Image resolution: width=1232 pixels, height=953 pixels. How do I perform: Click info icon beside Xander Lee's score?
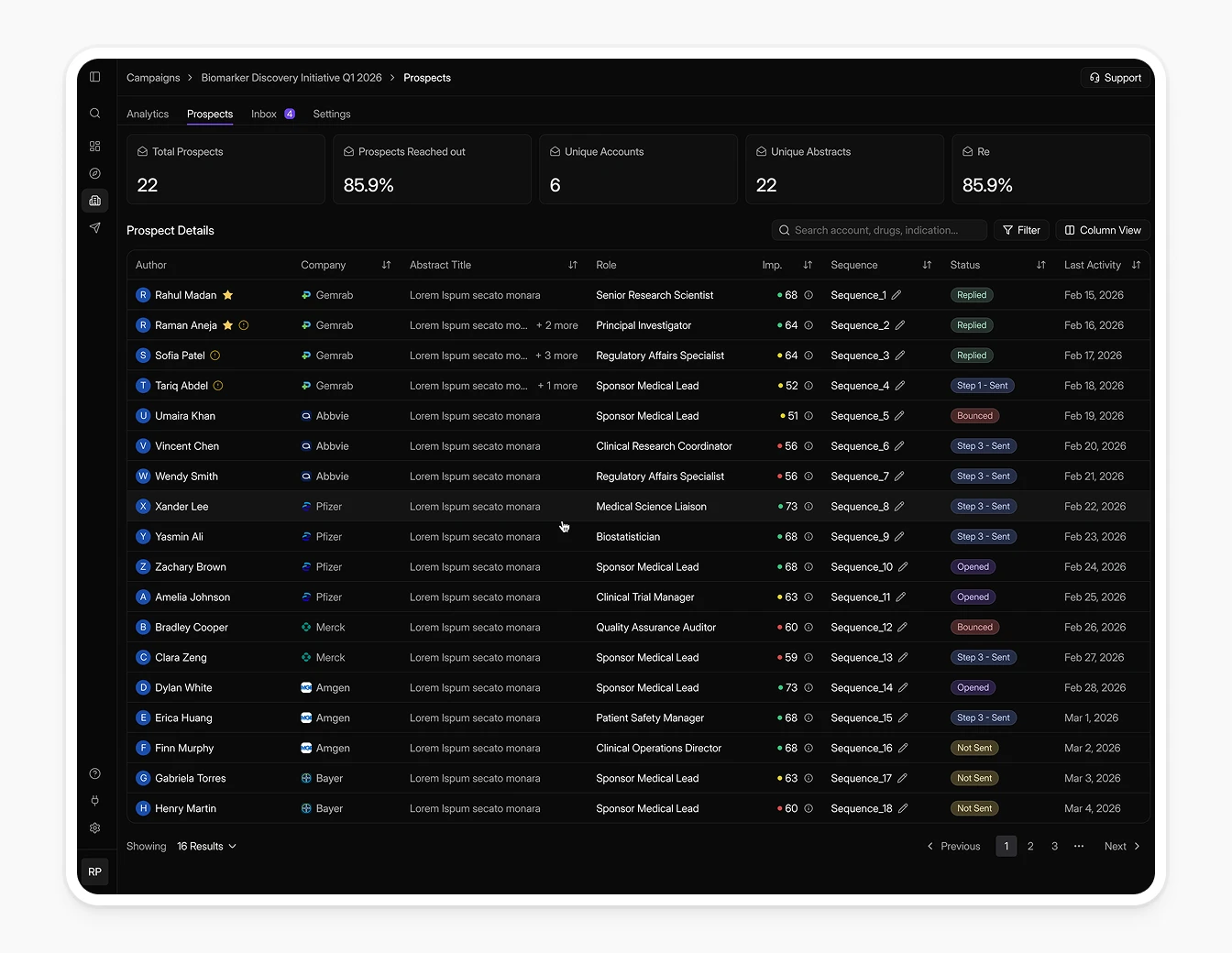808,507
